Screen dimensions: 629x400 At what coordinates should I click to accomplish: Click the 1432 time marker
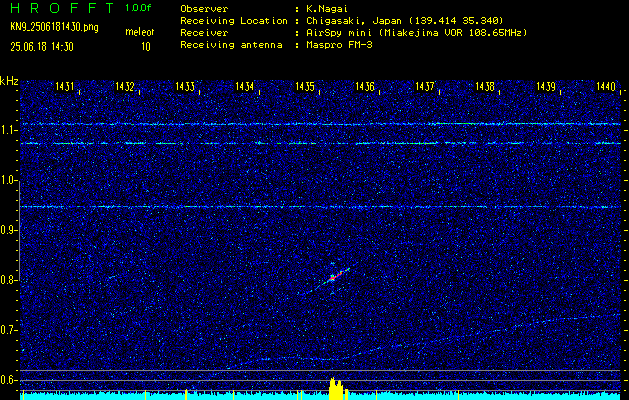click(125, 86)
